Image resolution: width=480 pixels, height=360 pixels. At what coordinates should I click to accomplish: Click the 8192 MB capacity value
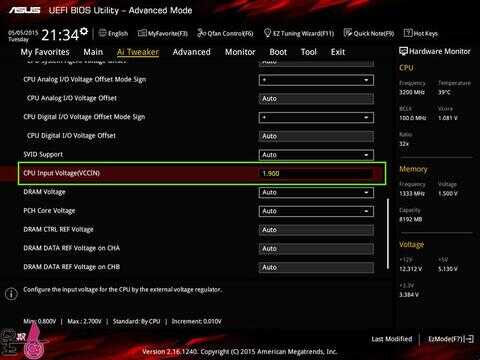(x=411, y=219)
